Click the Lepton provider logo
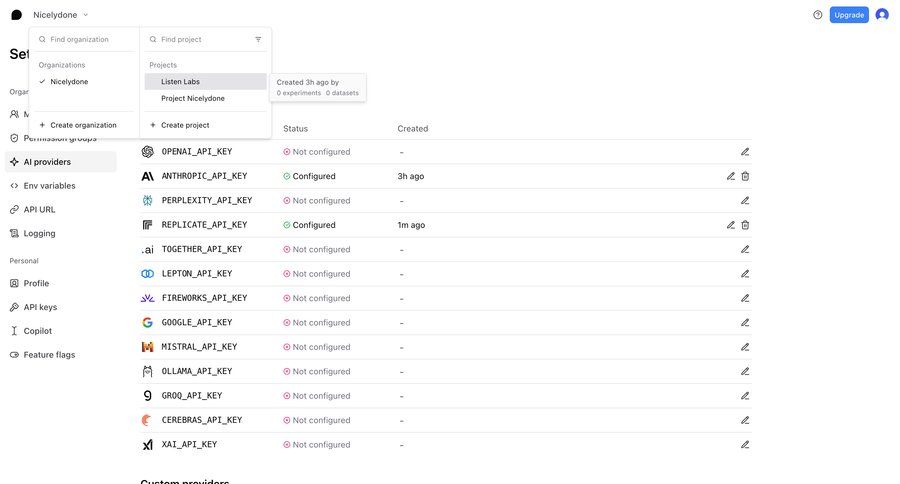The width and height of the screenshot is (900, 484). point(148,274)
